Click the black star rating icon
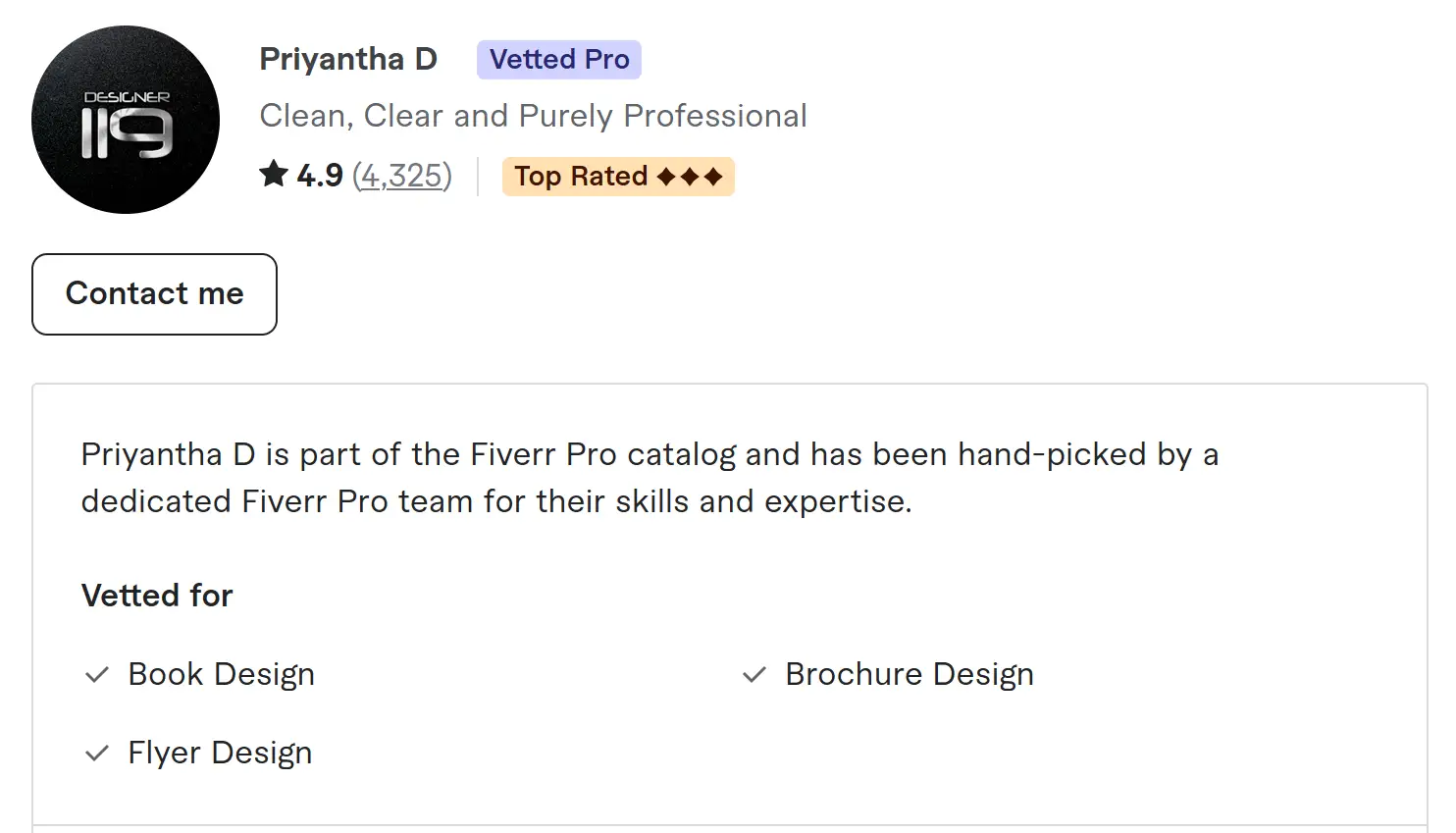Screen dimensions: 1456x833 tap(274, 175)
